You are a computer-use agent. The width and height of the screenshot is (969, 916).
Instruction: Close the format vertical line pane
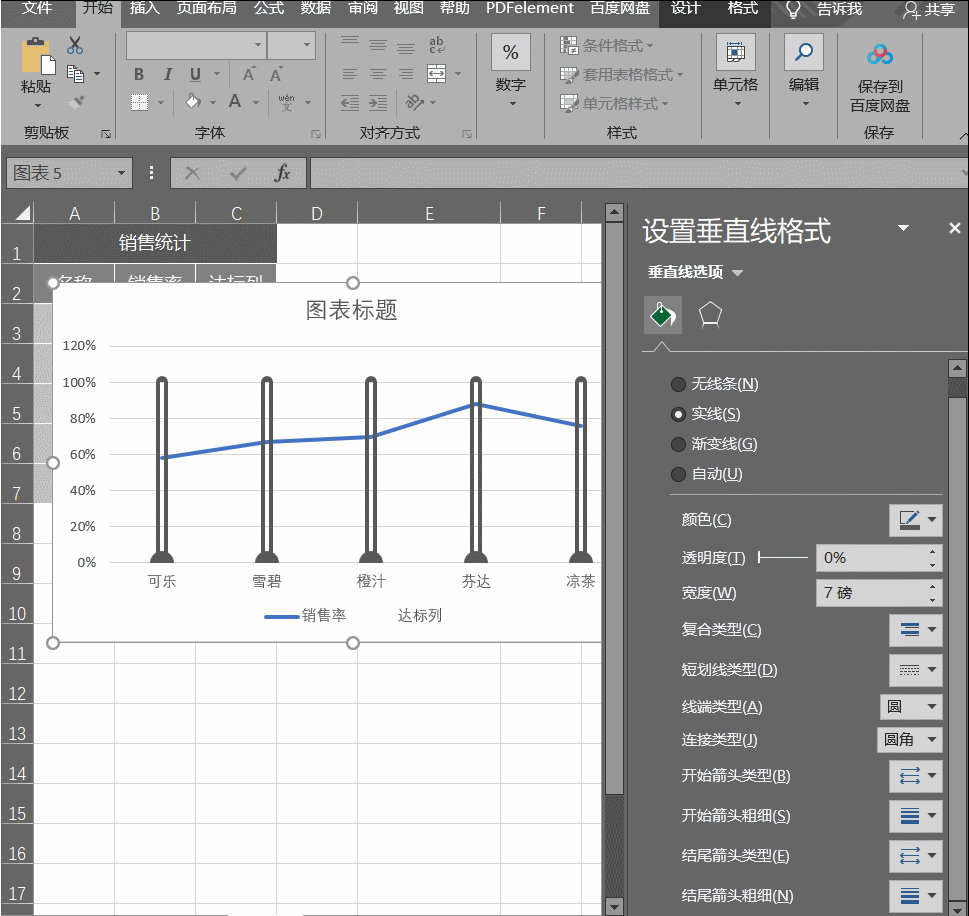tap(955, 228)
